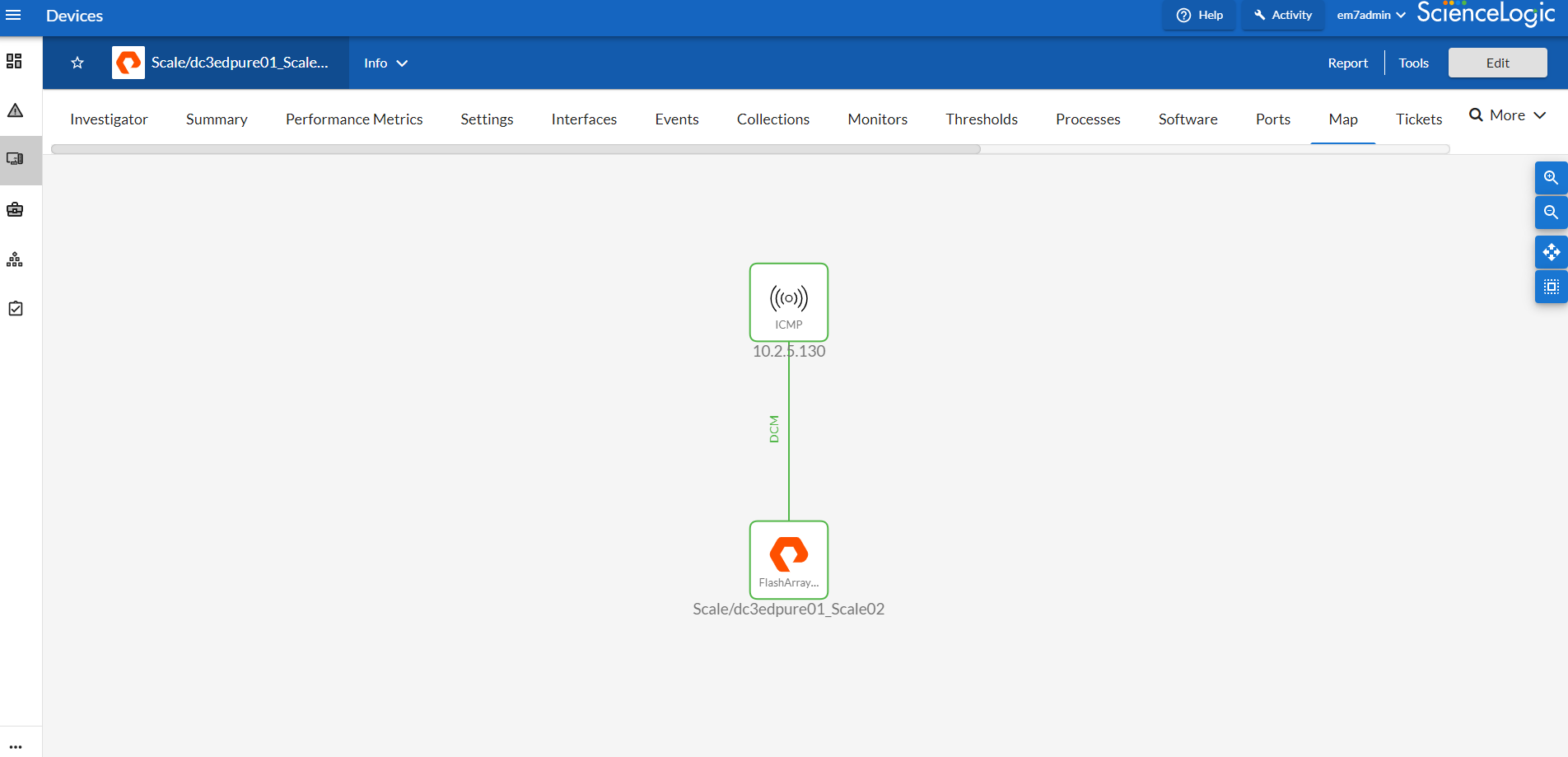This screenshot has height=757, width=1568.
Task: Expand the Info dropdown
Action: point(385,63)
